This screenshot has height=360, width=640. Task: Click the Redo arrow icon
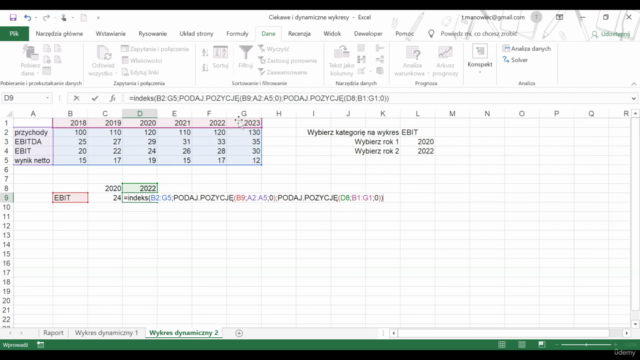pos(46,18)
